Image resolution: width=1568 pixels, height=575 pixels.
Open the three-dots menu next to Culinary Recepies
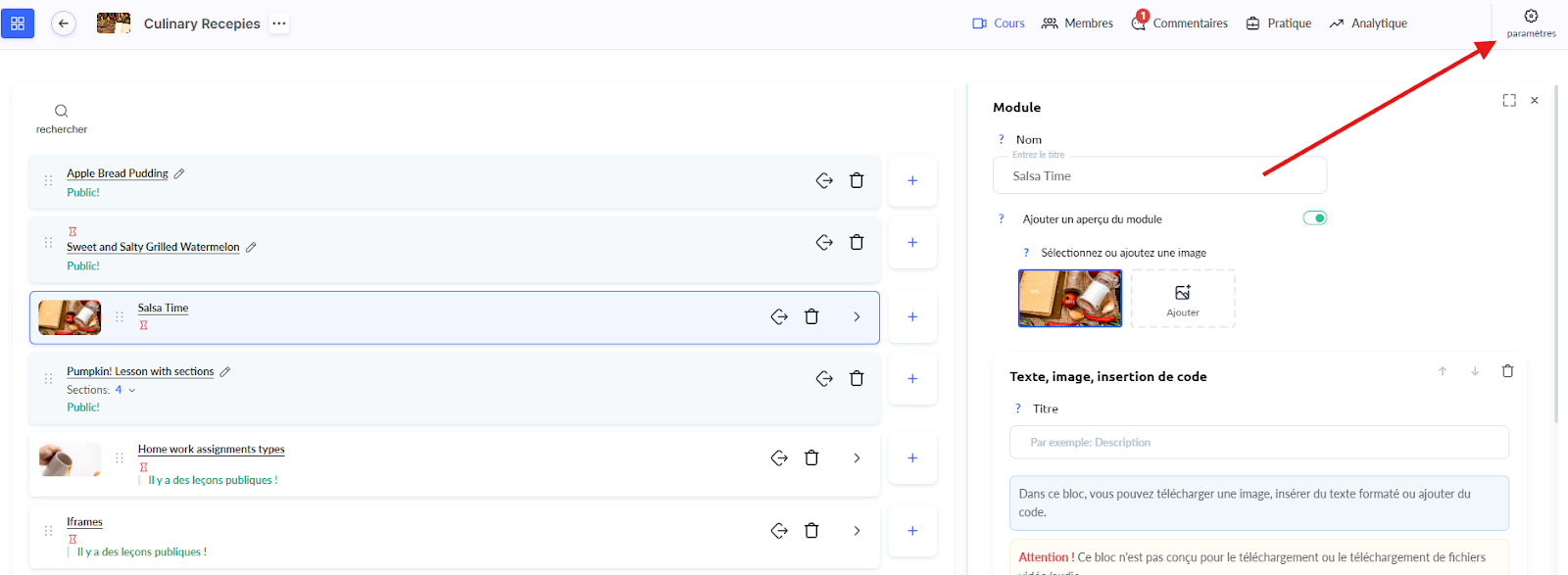click(279, 24)
